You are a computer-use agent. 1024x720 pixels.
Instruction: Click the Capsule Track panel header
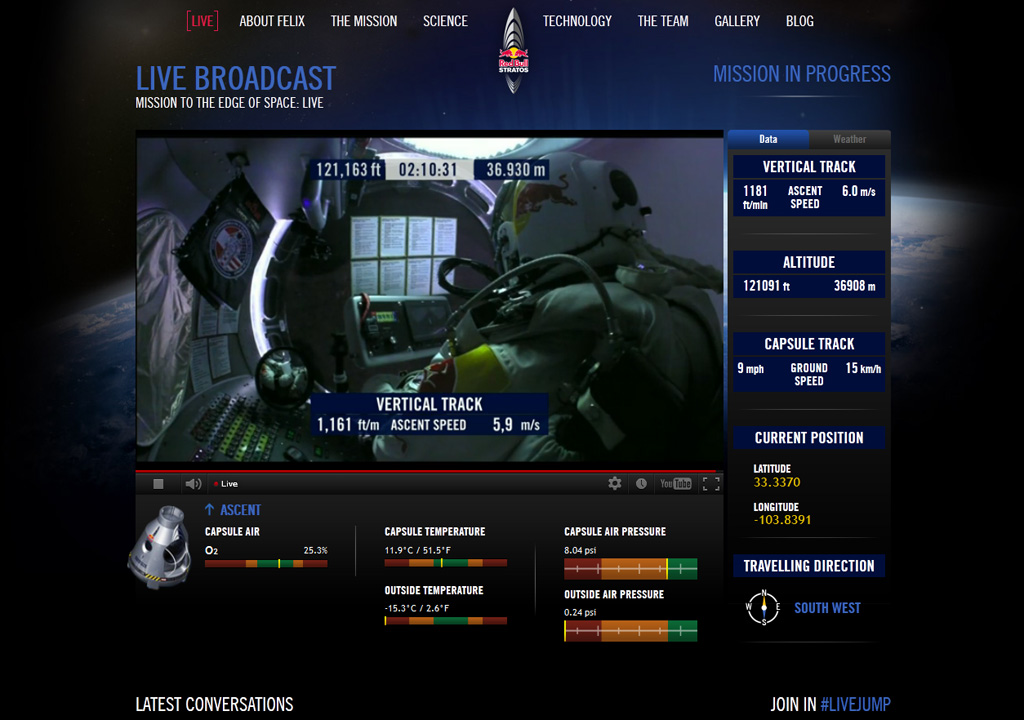click(x=808, y=344)
